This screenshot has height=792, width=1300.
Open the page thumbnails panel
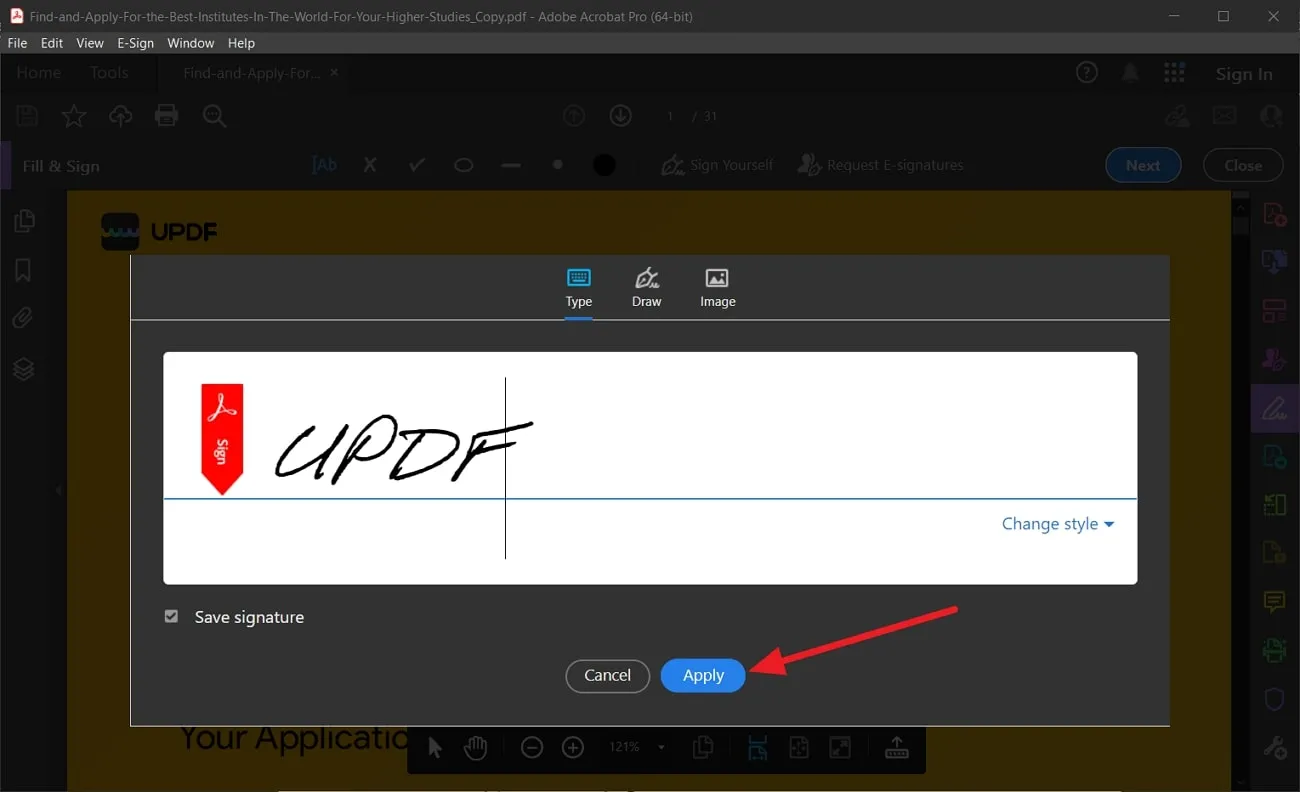point(24,221)
